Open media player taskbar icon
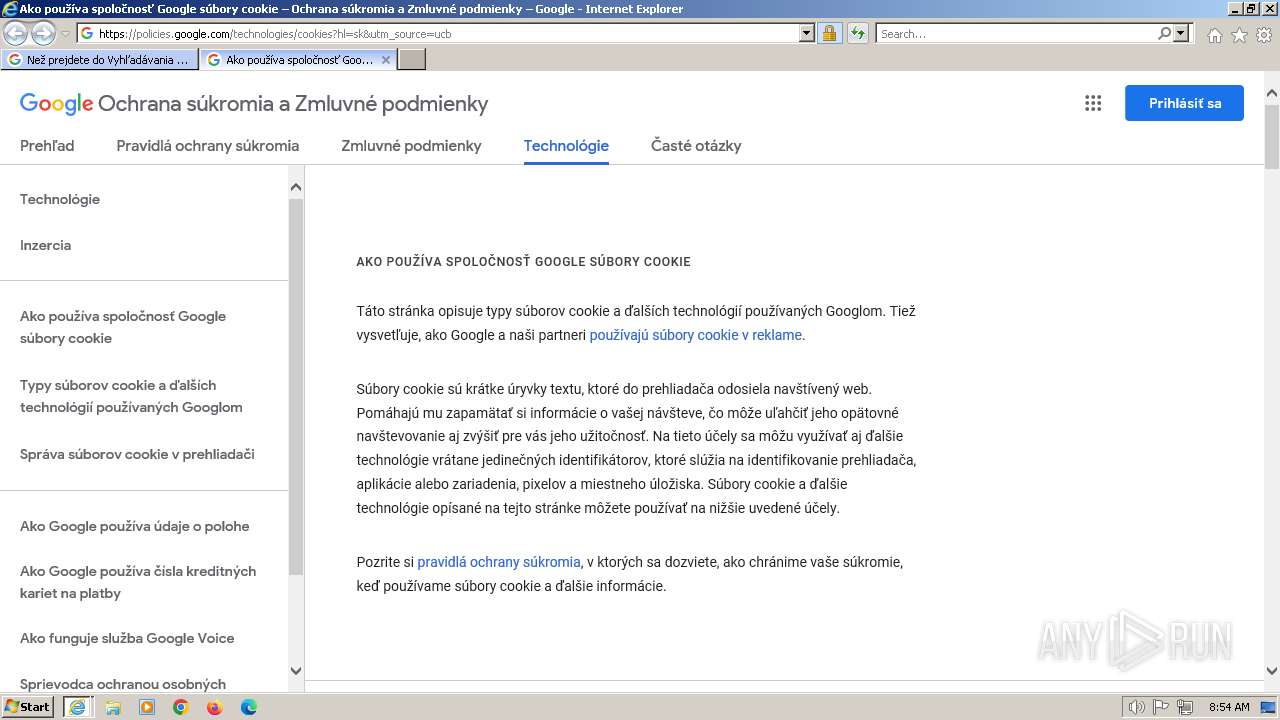The width and height of the screenshot is (1280, 720). pyautogui.click(x=147, y=707)
